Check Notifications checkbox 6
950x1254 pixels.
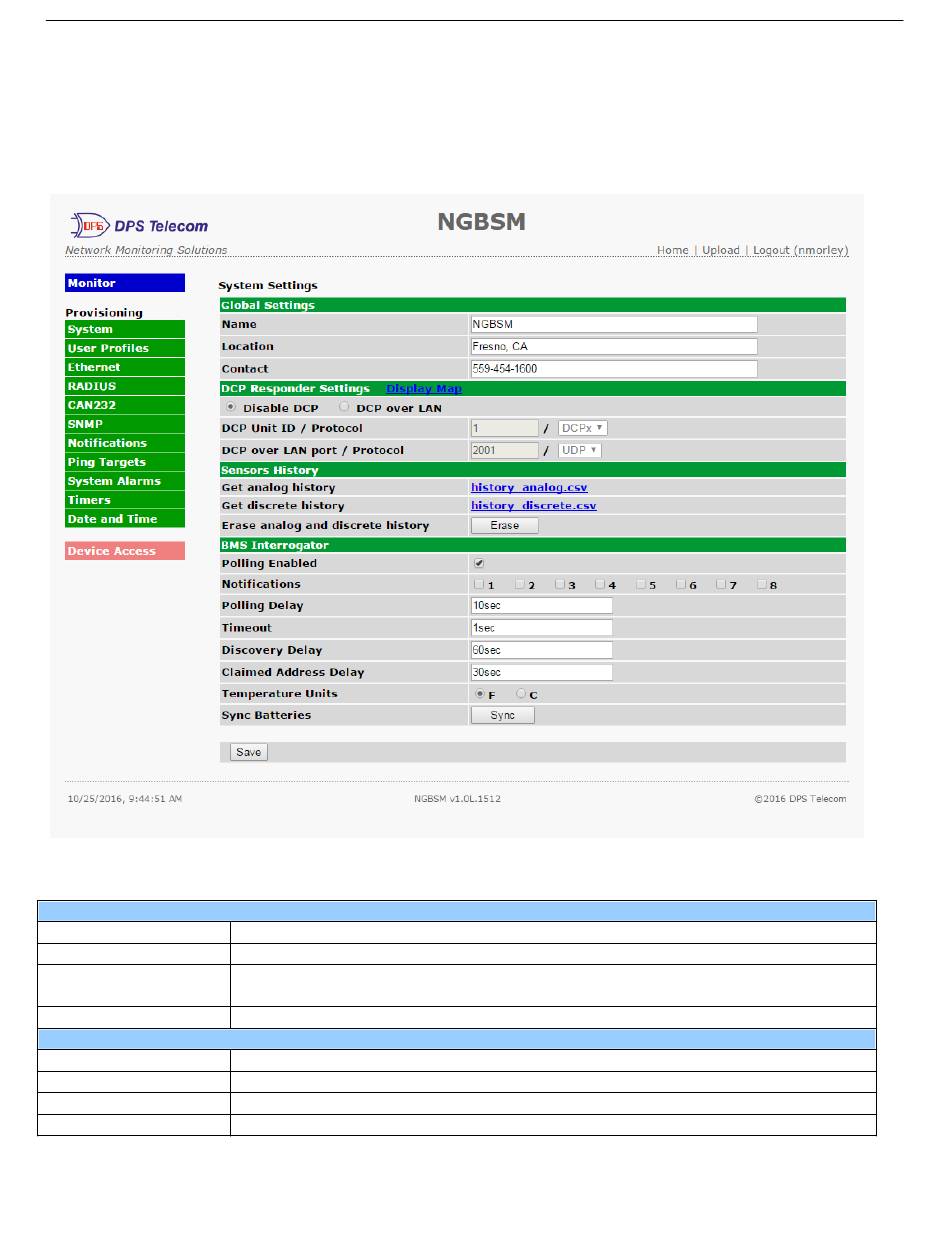681,584
